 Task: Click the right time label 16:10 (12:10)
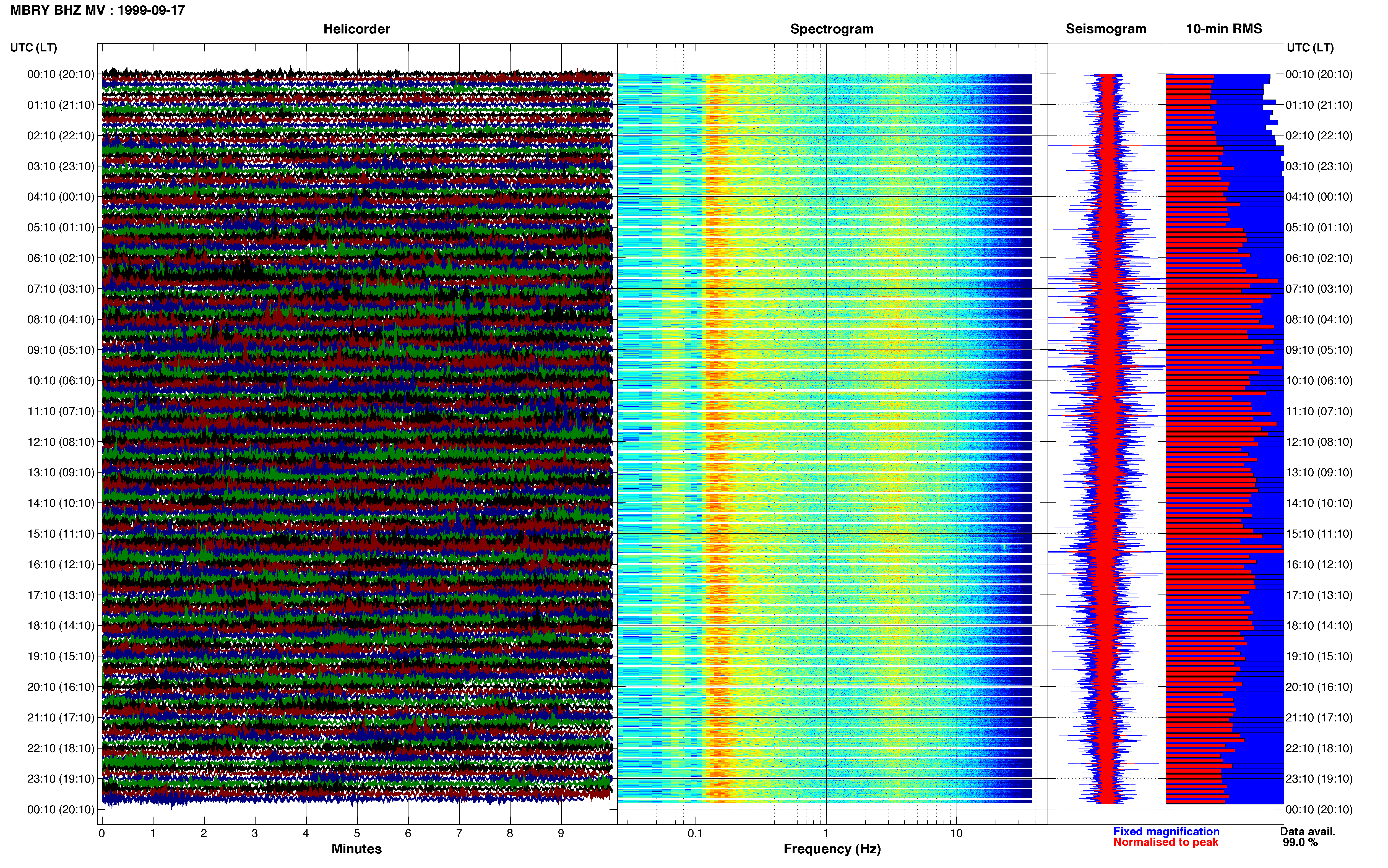pyautogui.click(x=1319, y=564)
